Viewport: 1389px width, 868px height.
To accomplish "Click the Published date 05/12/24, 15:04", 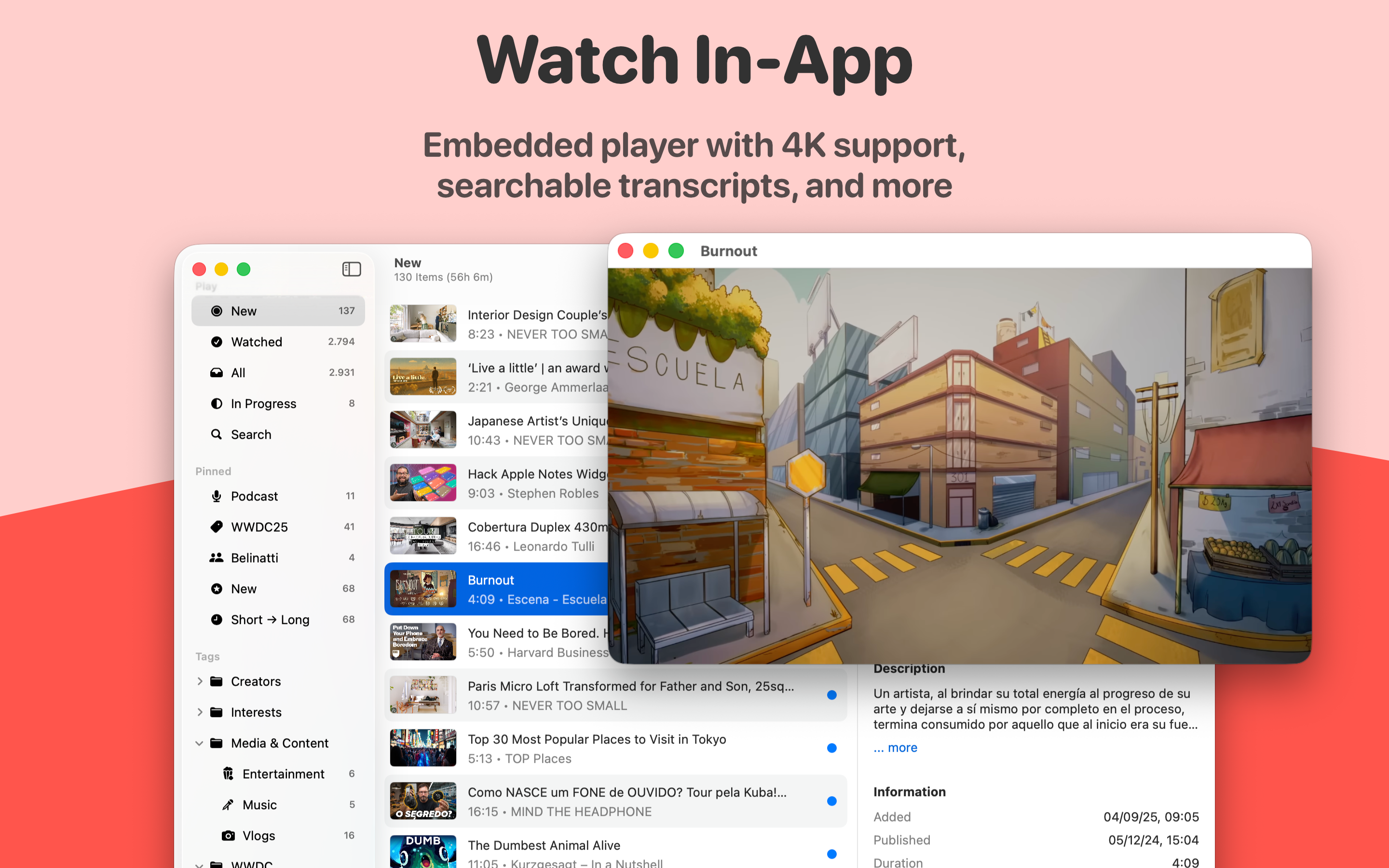I will pos(1153,841).
